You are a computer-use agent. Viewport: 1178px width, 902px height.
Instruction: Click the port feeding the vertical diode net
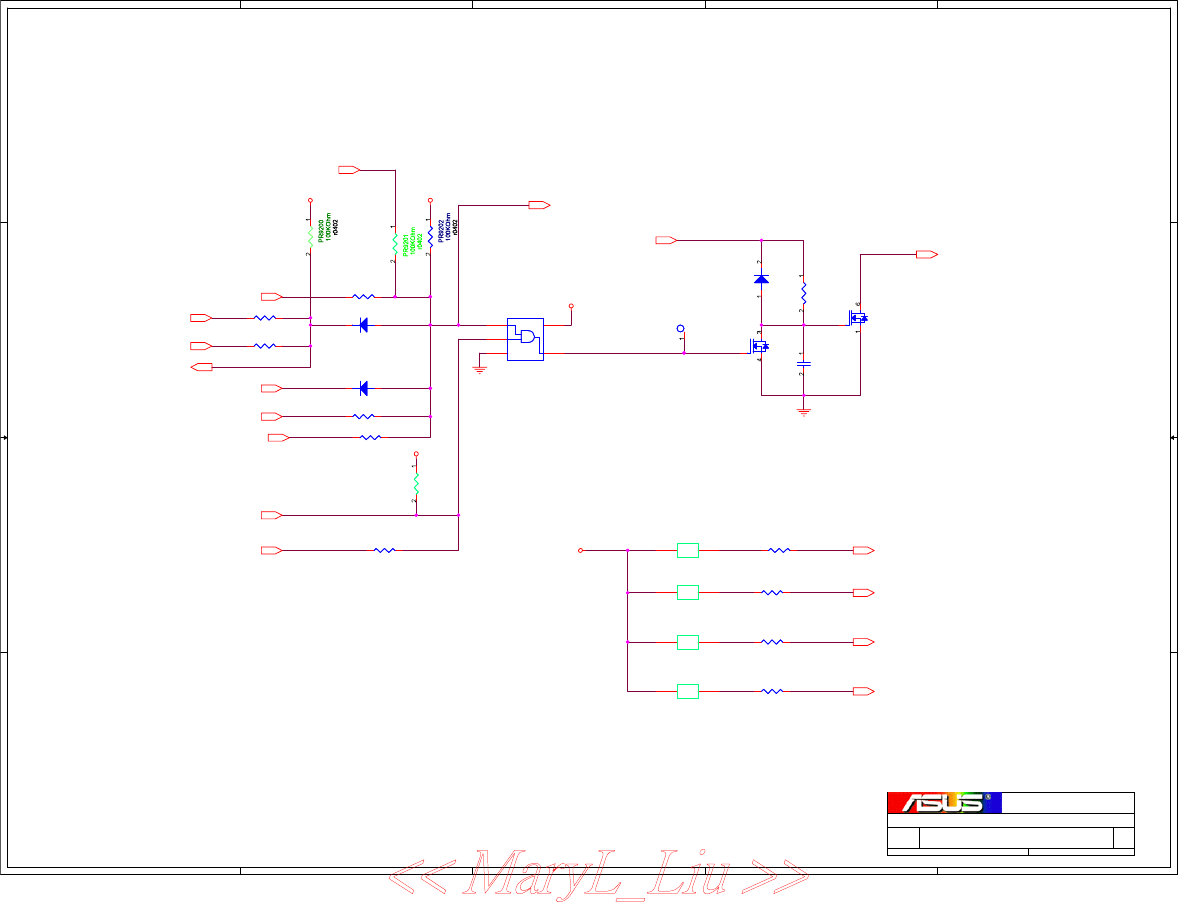(x=666, y=240)
